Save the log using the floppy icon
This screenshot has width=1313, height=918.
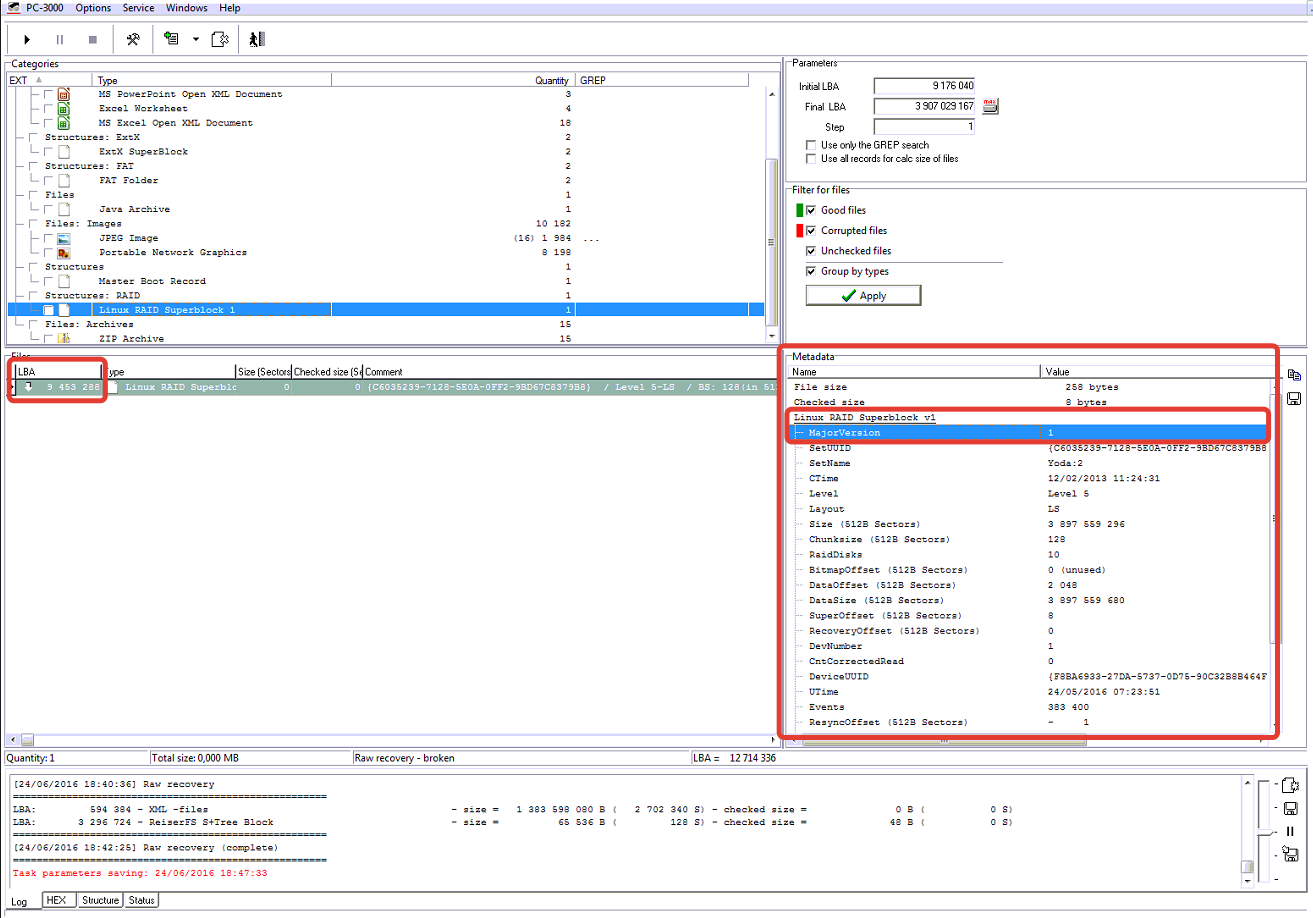1290,808
